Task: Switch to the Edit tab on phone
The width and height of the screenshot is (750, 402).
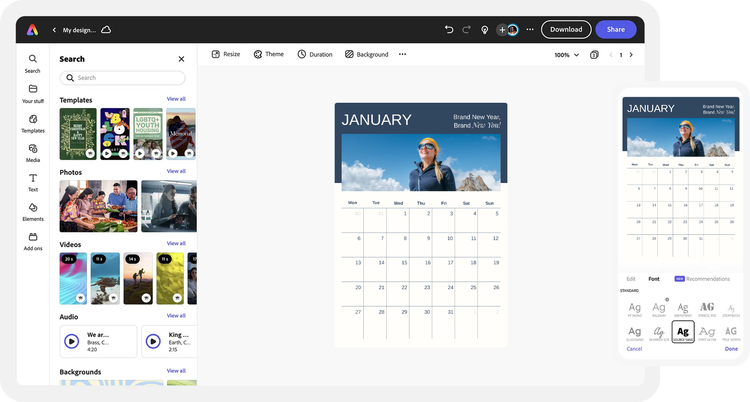Action: click(631, 279)
